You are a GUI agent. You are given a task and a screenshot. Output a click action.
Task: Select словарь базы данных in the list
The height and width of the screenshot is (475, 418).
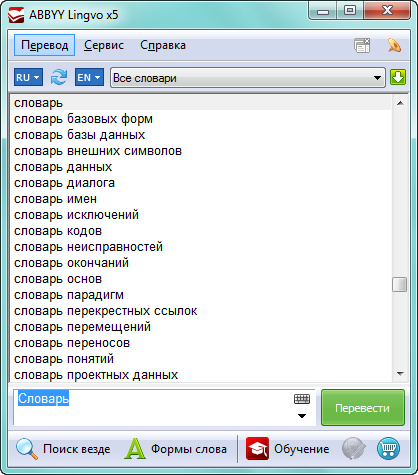(201, 135)
